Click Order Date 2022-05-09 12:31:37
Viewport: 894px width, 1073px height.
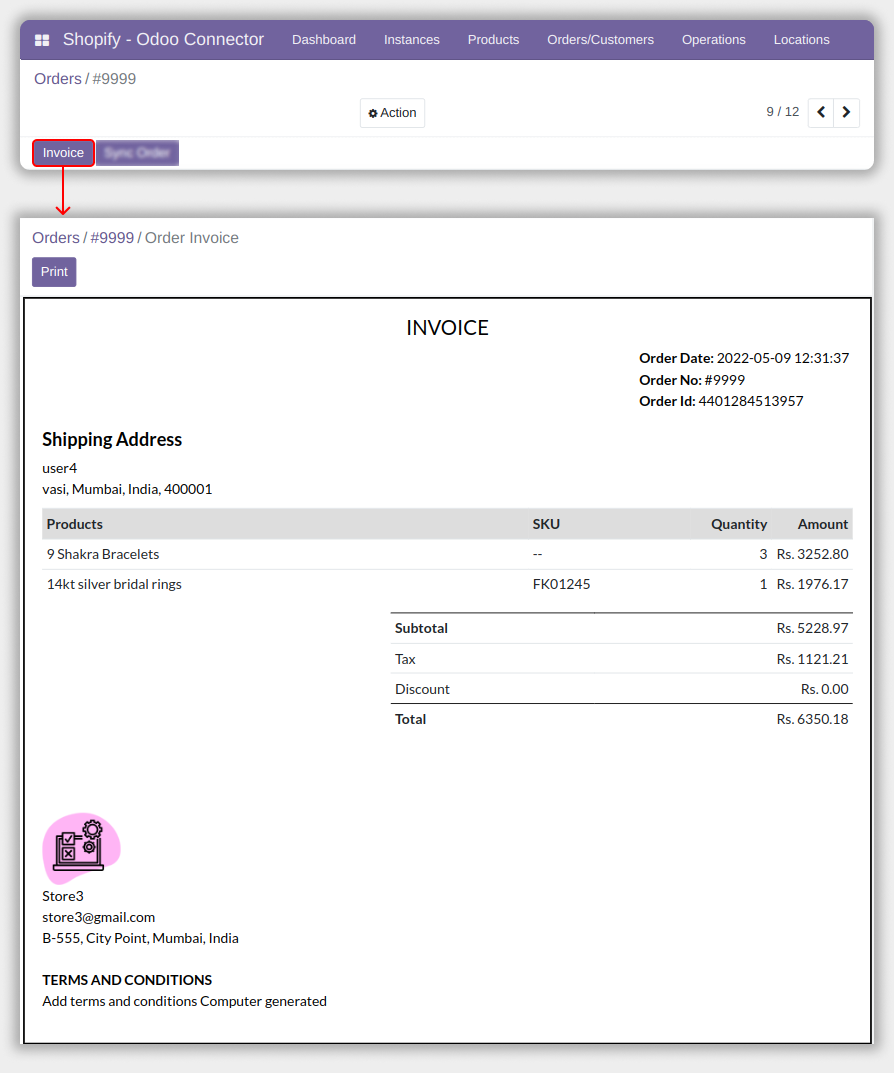coord(744,358)
